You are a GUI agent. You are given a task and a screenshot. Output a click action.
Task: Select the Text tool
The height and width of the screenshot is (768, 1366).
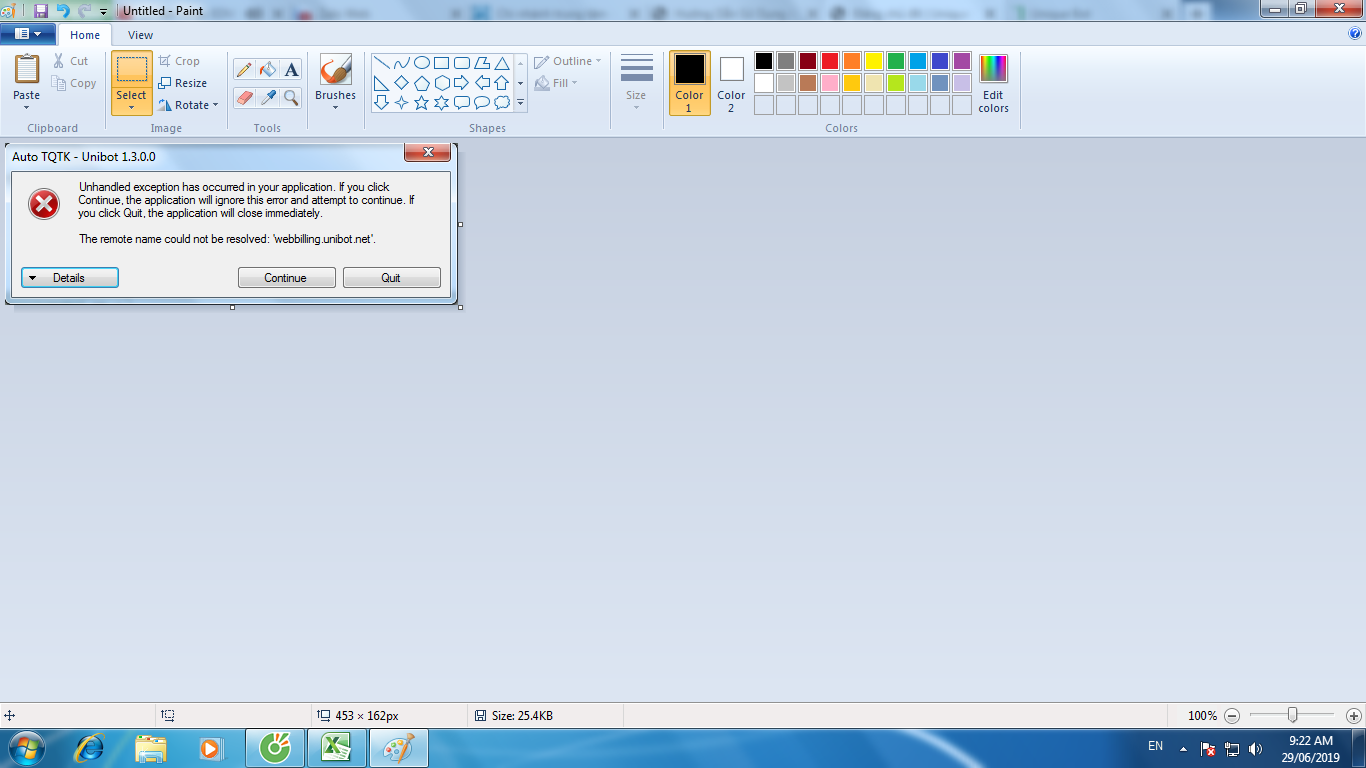pyautogui.click(x=291, y=69)
